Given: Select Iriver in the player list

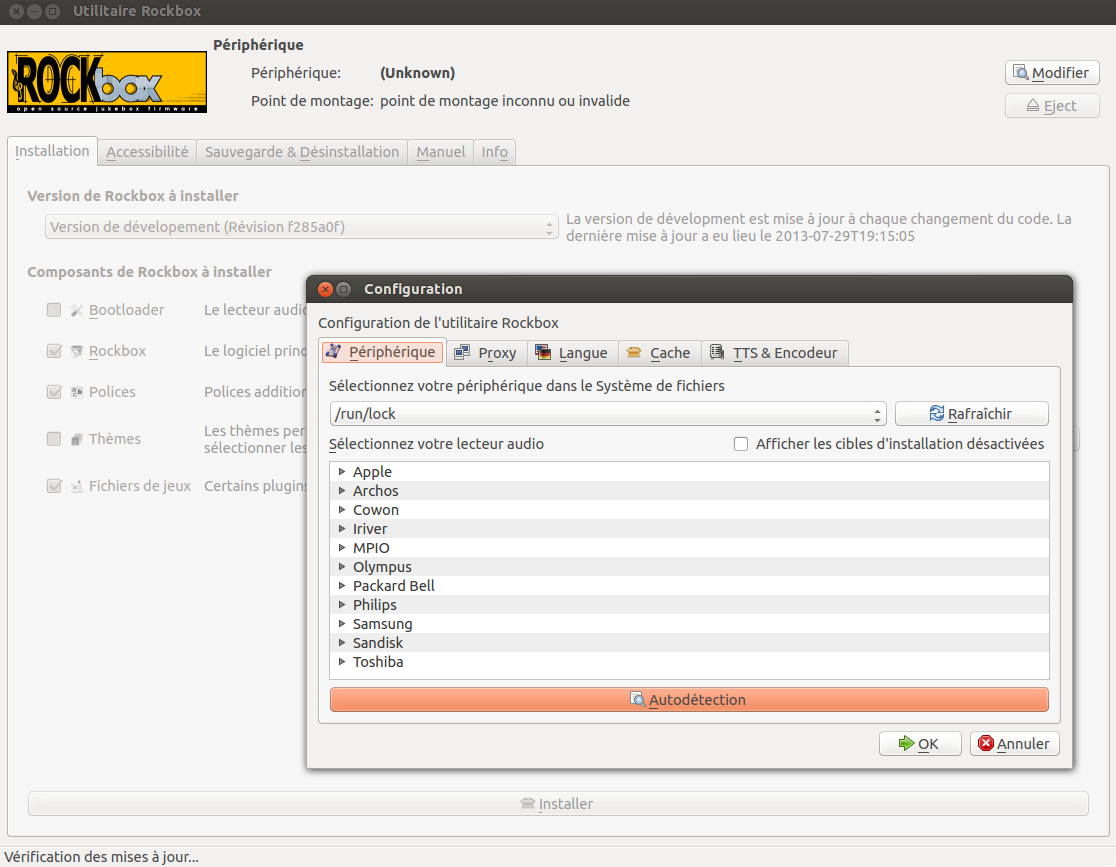Looking at the screenshot, I should point(370,529).
